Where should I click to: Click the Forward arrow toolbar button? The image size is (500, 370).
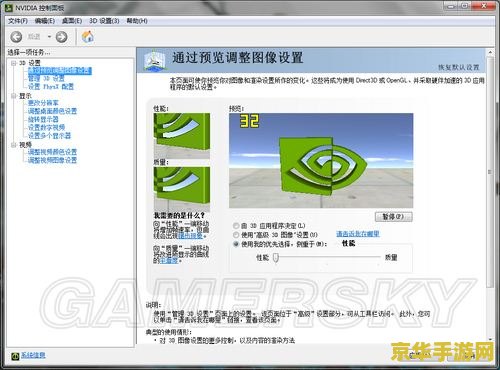click(x=61, y=37)
